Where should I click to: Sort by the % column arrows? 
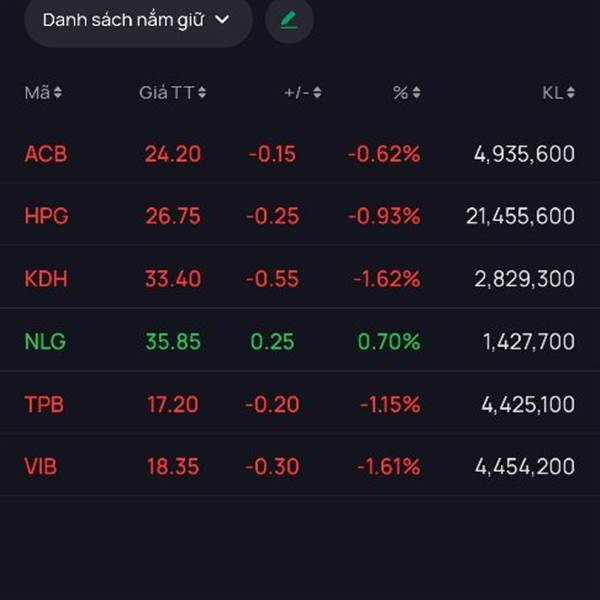(x=416, y=93)
